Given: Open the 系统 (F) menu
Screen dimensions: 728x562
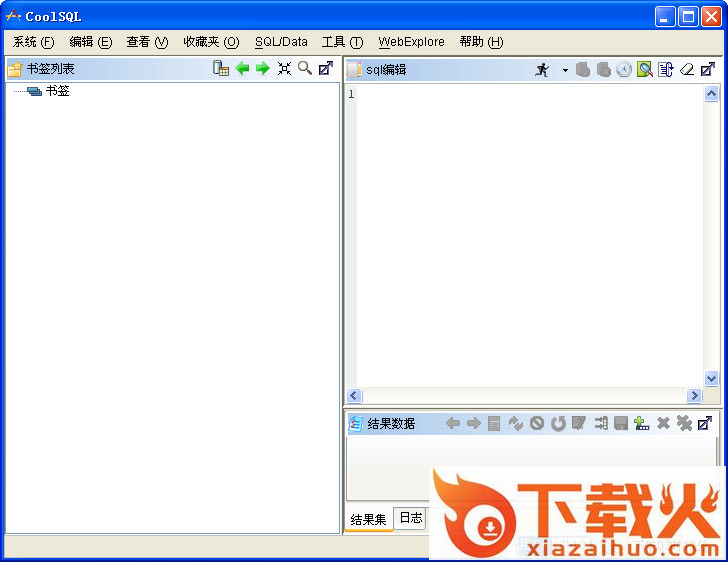Looking at the screenshot, I should point(33,42).
